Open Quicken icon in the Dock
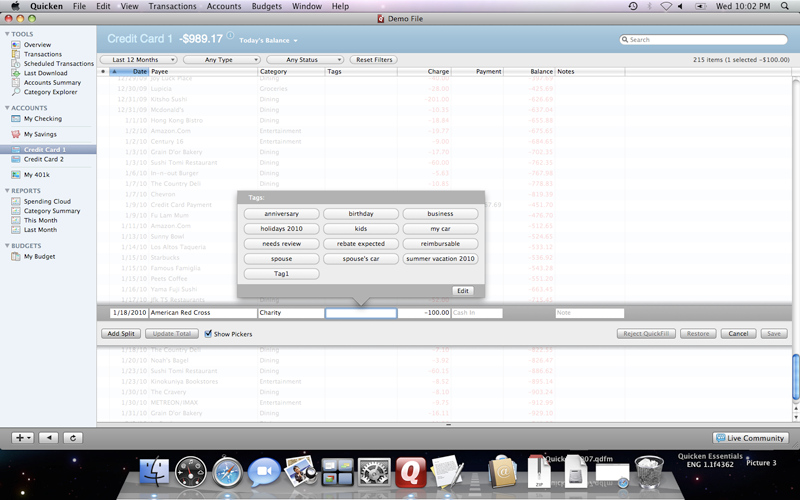800x500 pixels. (410, 472)
